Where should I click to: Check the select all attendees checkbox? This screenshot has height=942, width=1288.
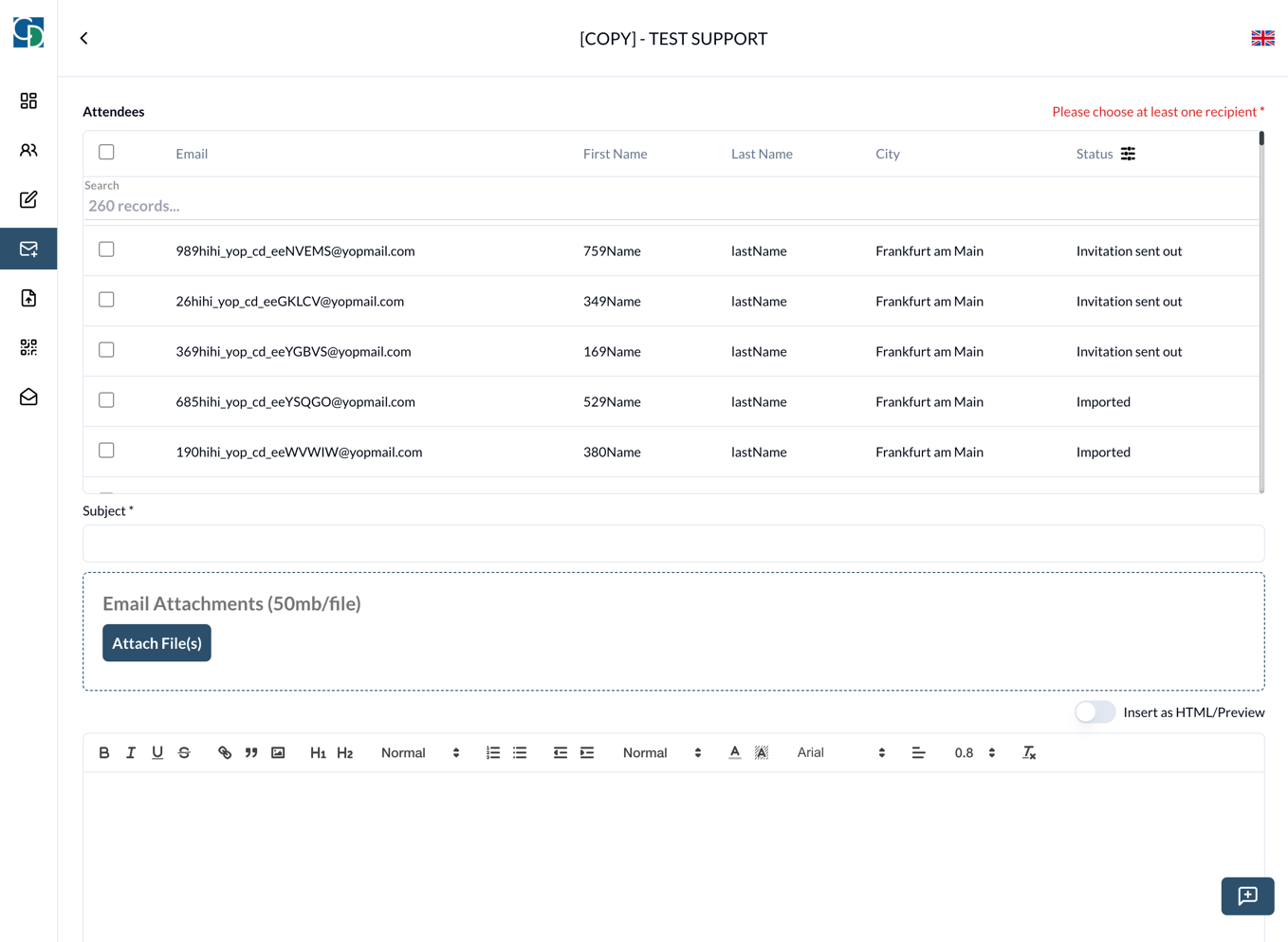[x=106, y=153]
